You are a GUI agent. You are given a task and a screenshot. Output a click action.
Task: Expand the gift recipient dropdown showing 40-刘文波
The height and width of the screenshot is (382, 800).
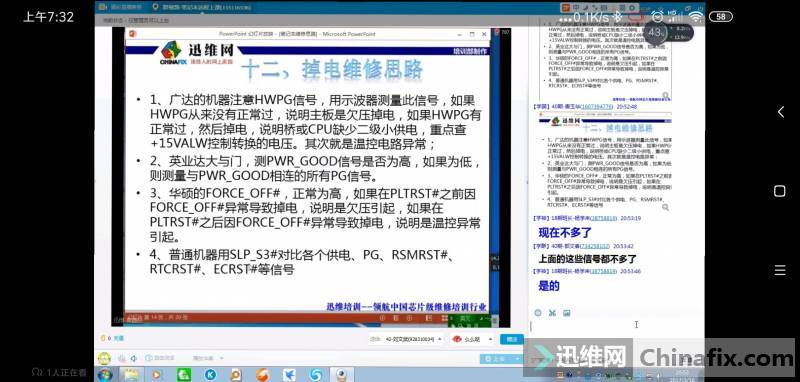[x=406, y=339]
